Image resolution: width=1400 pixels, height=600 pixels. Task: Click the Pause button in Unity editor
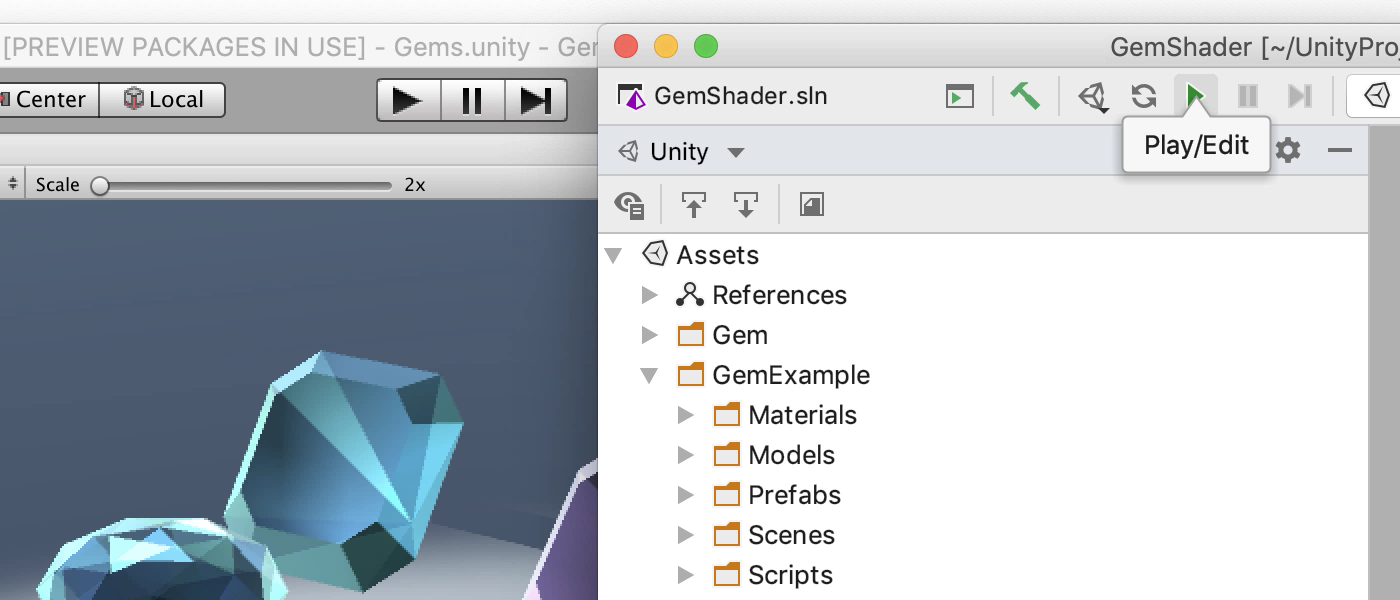pos(472,100)
